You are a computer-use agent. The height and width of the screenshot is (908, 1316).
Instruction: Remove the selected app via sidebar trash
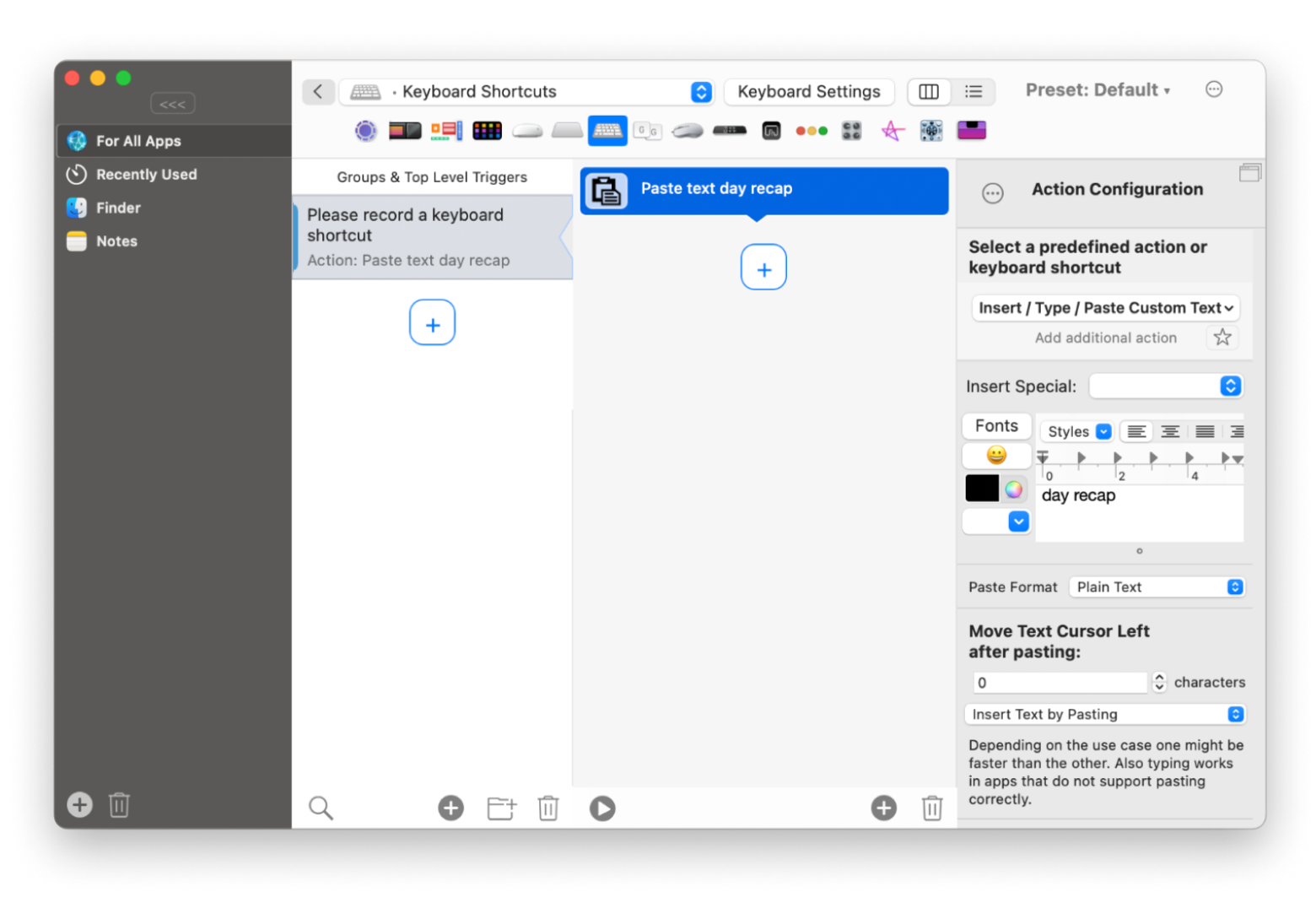(x=119, y=804)
